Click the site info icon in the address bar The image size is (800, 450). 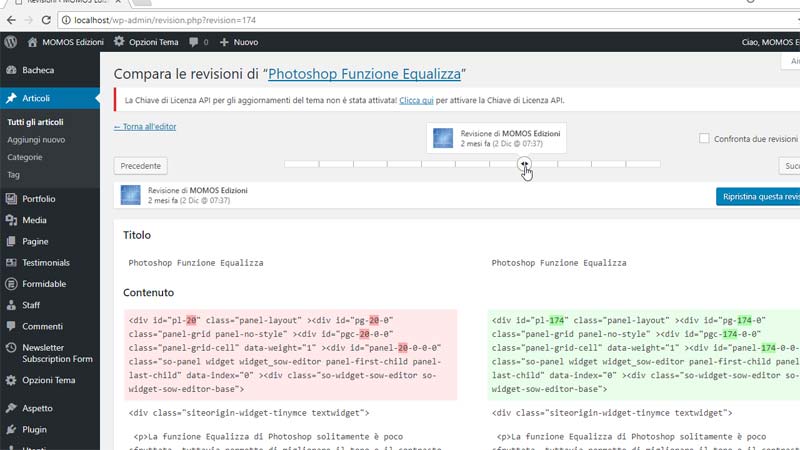66,20
